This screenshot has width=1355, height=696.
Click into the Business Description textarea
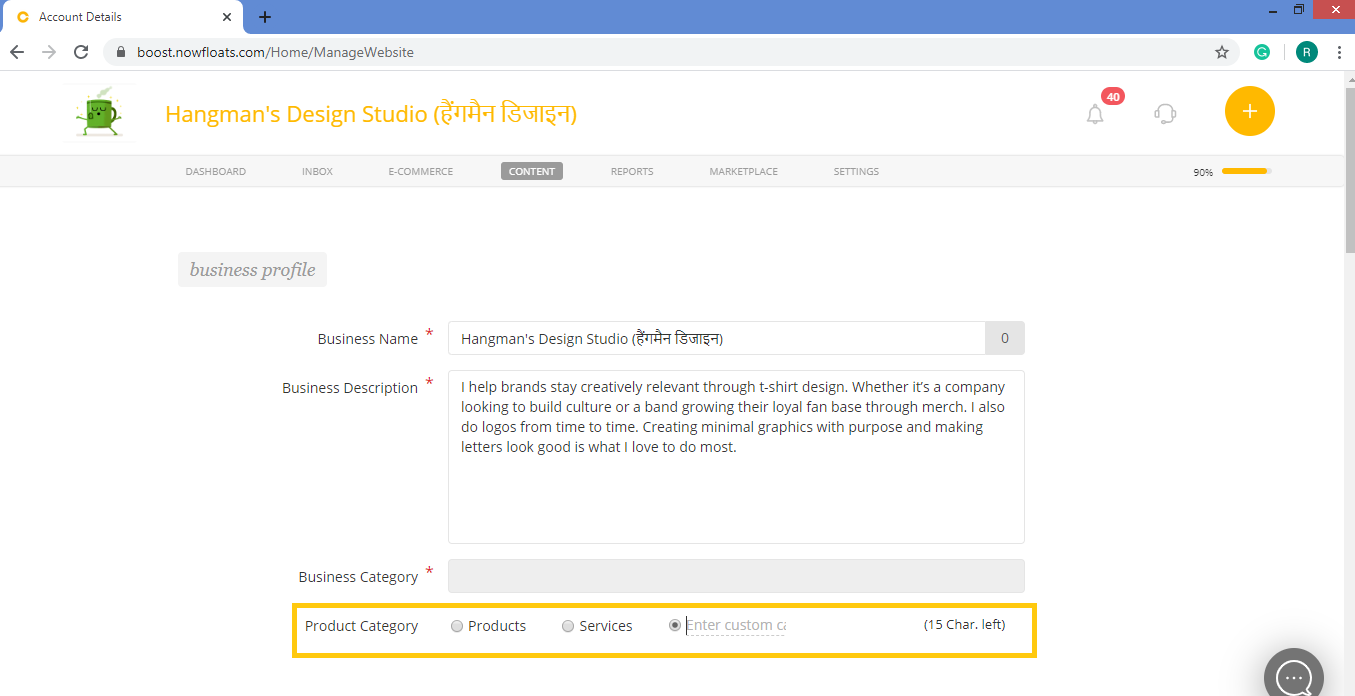click(x=736, y=457)
